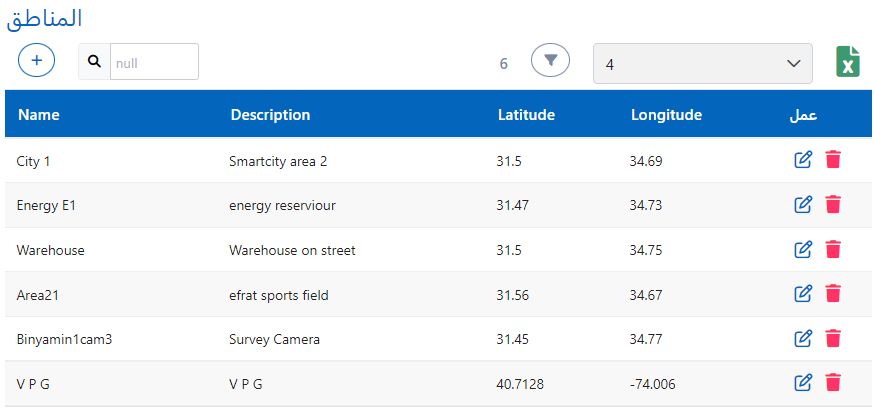Delete the Energy E1 entry

click(x=833, y=205)
